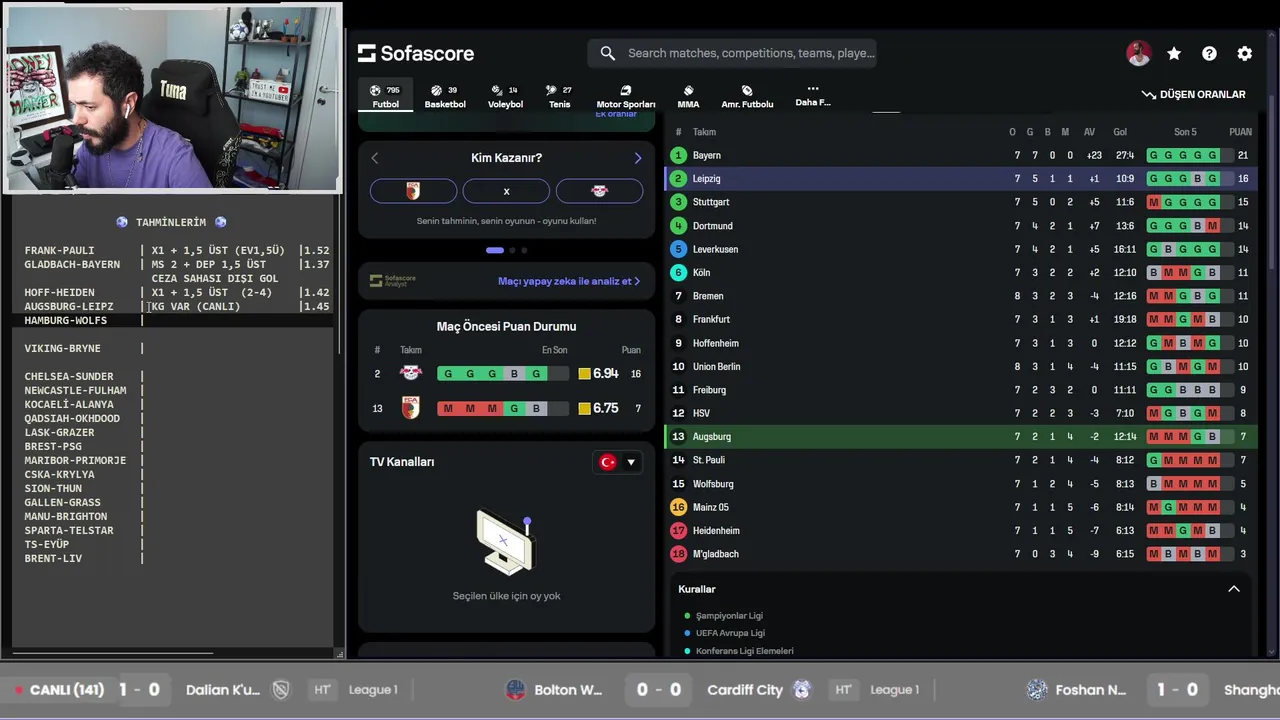Click the HAMBURG-WOLFS line in notes
Viewport: 1280px width, 720px height.
click(x=66, y=320)
